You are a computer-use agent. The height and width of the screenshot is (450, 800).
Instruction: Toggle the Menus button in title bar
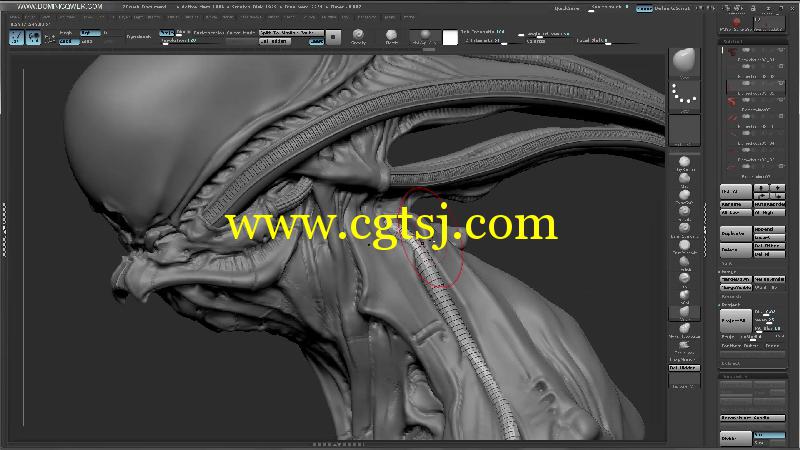644,8
